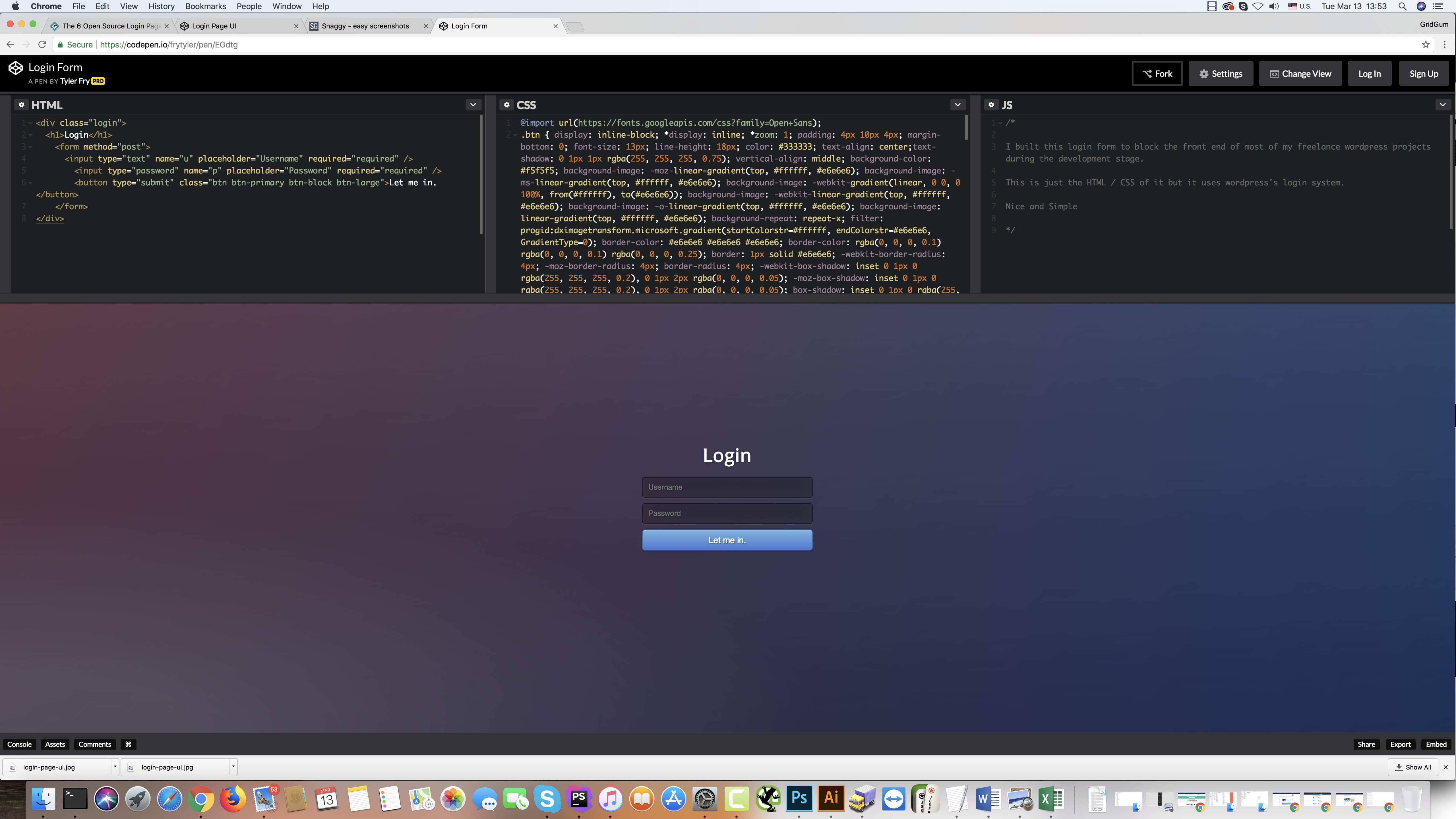Click the keyboard shortcuts command icon button

(128, 744)
